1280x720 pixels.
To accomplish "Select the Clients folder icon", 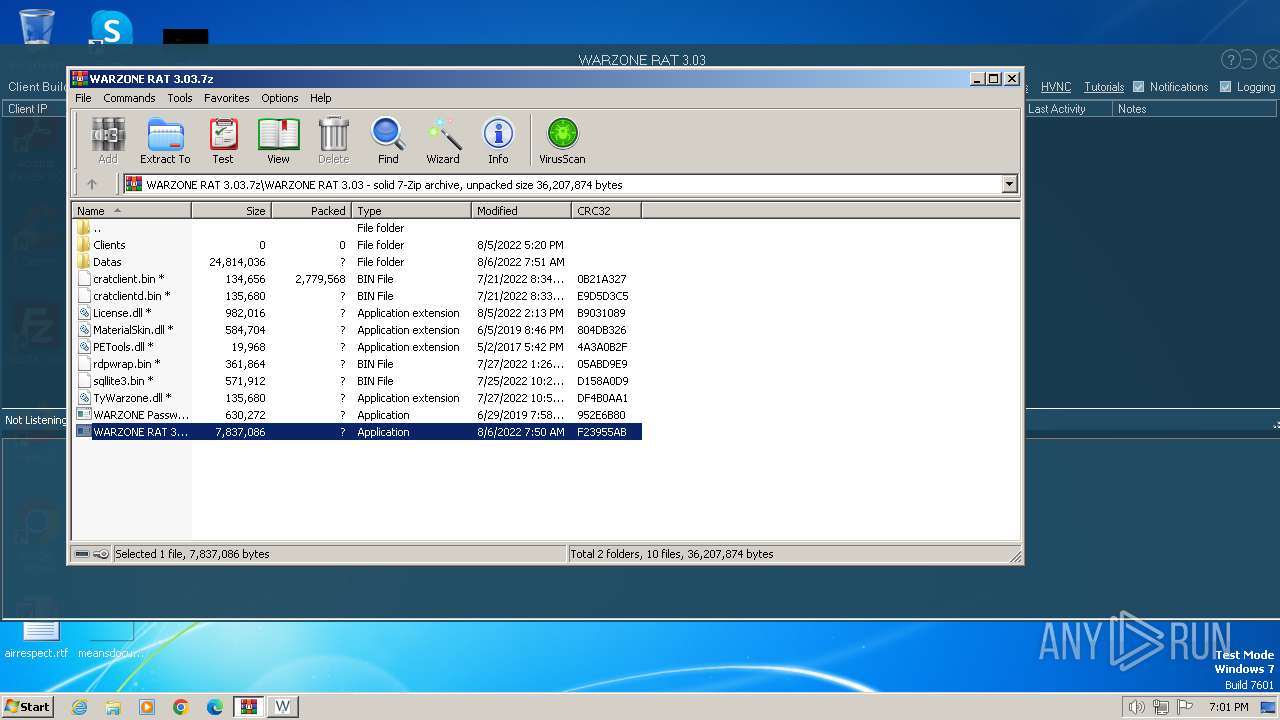I will (84, 245).
